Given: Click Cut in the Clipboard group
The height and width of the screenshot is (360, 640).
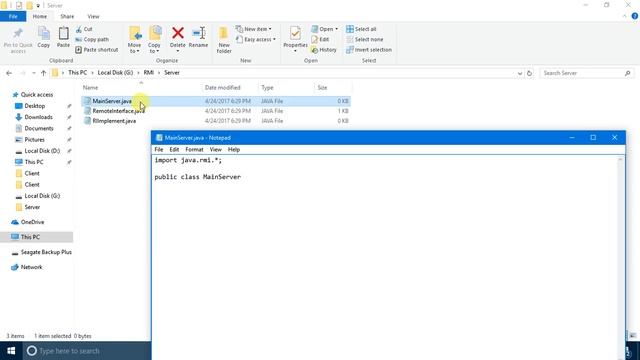Looking at the screenshot, I should pyautogui.click(x=84, y=29).
